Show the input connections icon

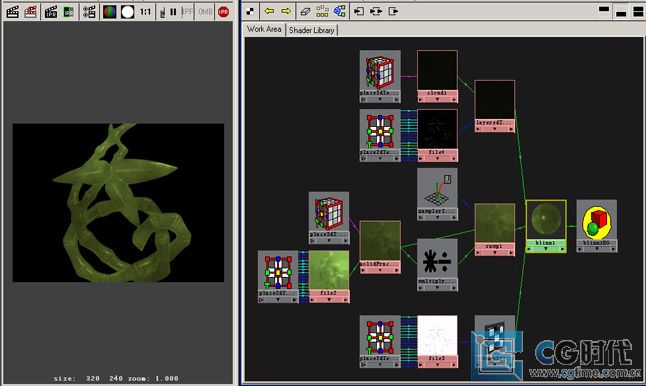359,11
